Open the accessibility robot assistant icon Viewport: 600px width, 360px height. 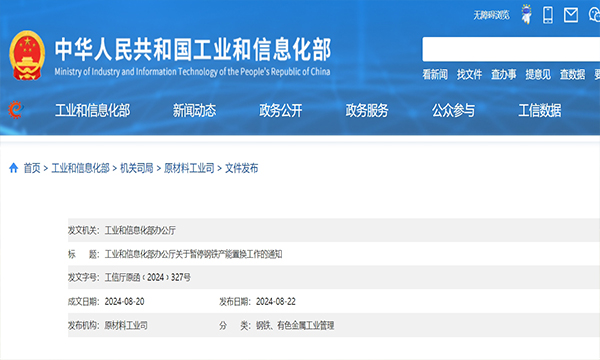527,15
